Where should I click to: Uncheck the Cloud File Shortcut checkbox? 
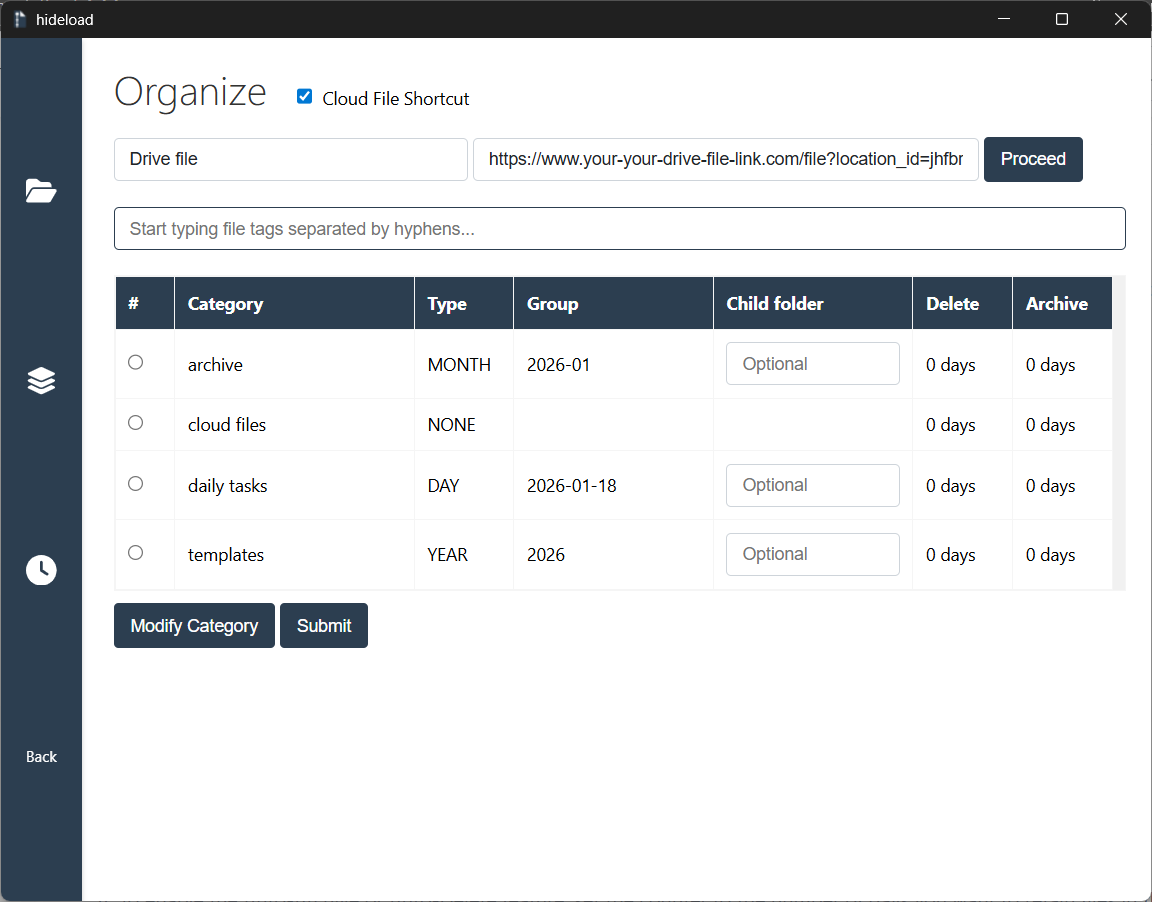click(x=304, y=96)
